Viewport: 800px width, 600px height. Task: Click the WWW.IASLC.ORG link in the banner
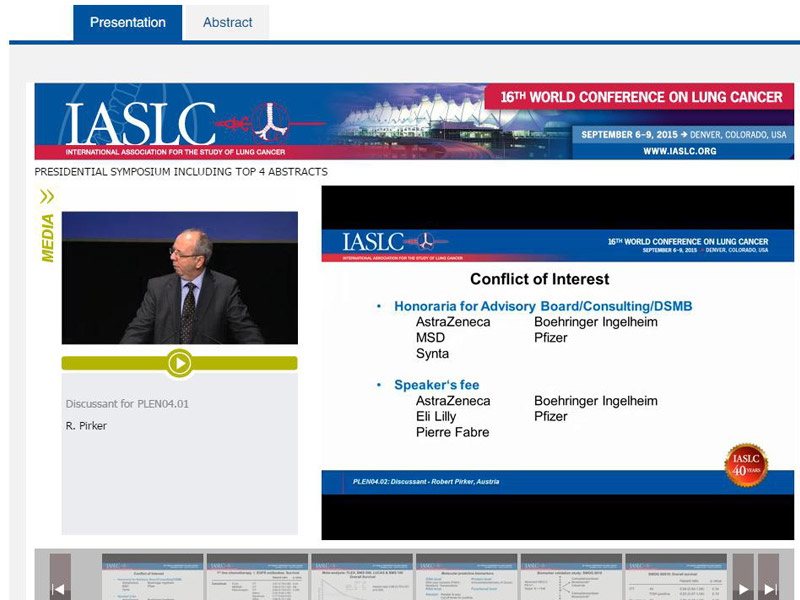coord(680,151)
